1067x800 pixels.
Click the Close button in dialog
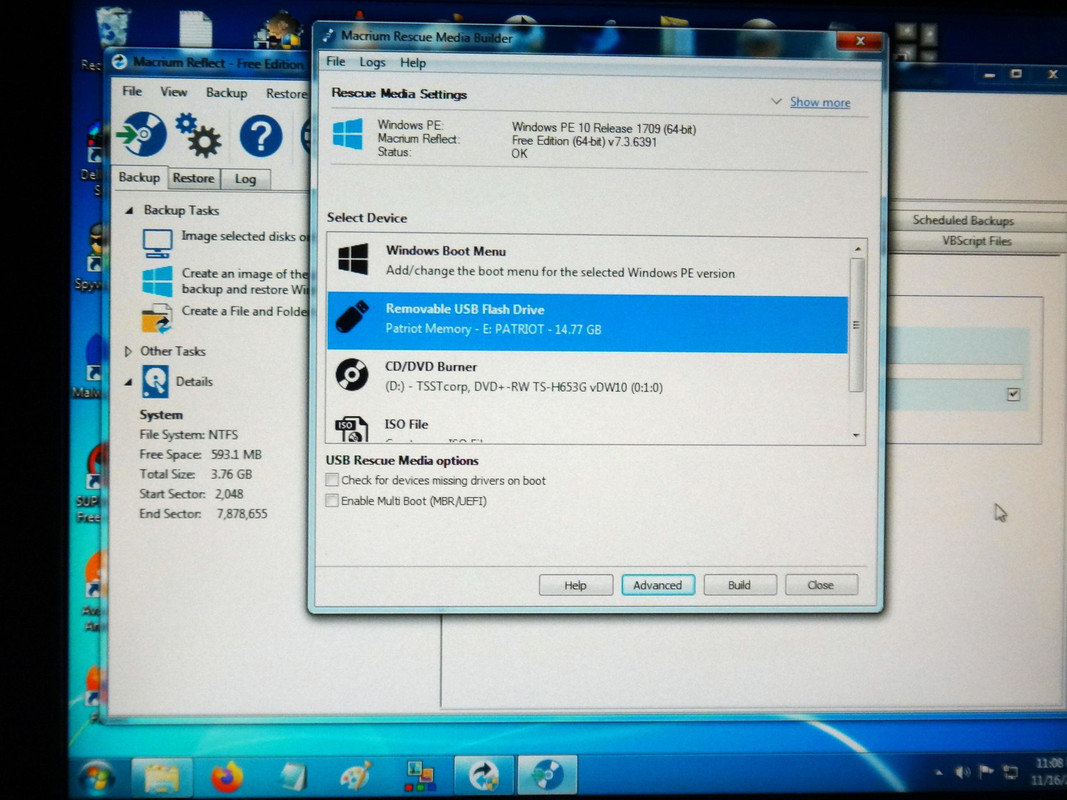pyautogui.click(x=821, y=585)
